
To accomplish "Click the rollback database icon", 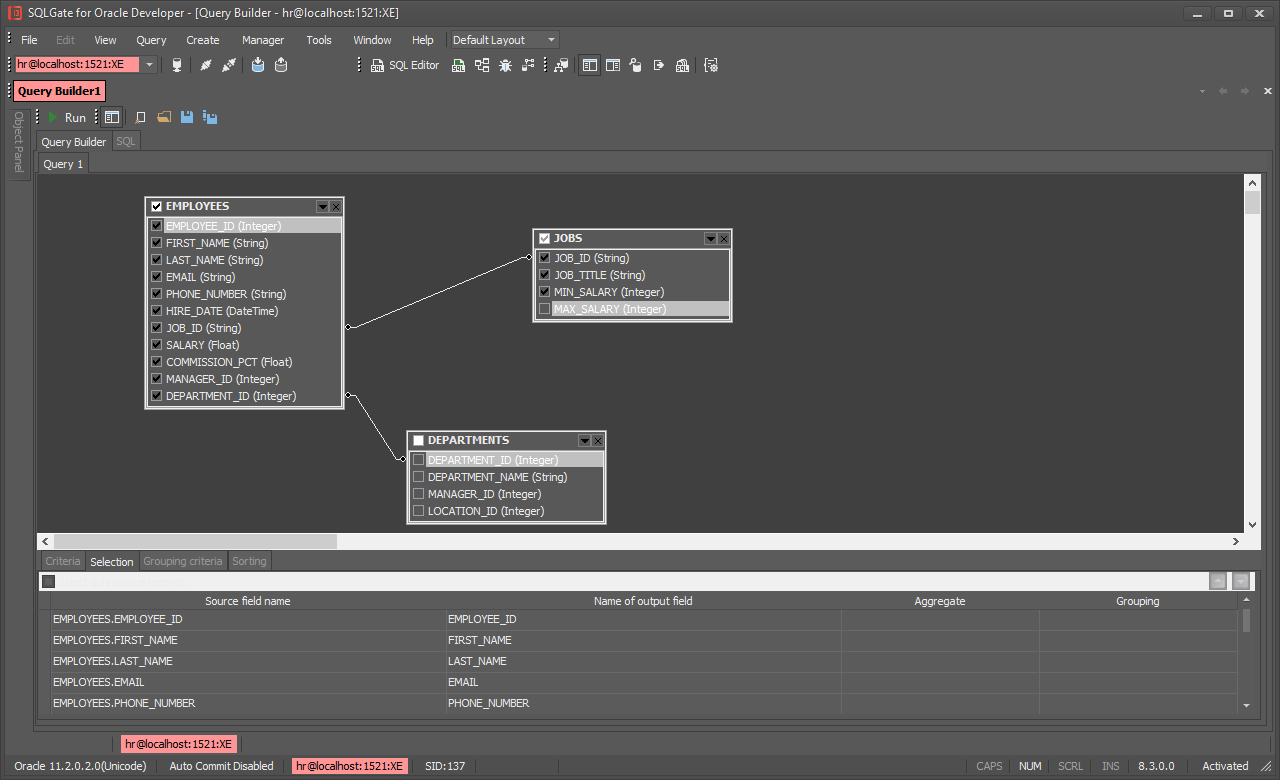I will point(281,65).
